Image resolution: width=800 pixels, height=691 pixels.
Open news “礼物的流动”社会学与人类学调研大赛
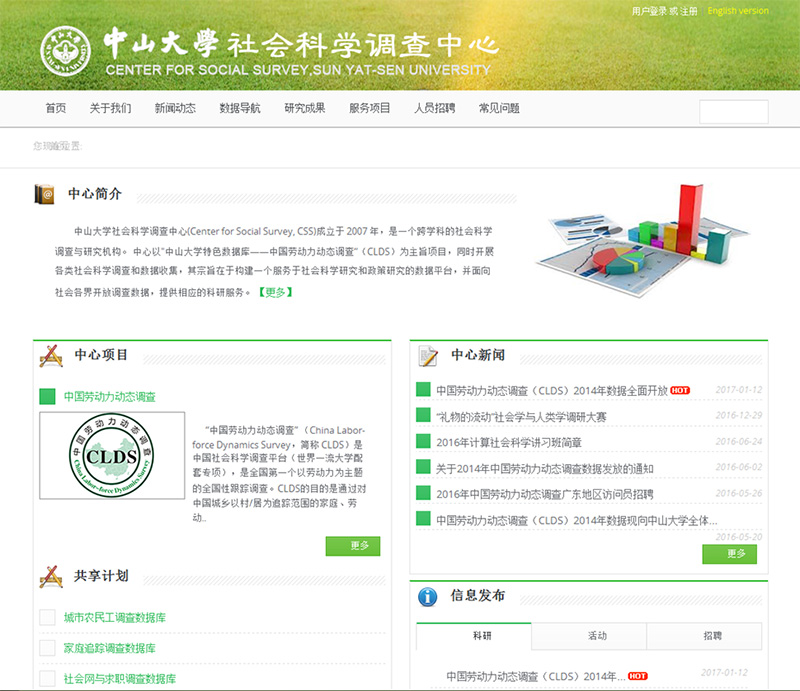[x=521, y=416]
